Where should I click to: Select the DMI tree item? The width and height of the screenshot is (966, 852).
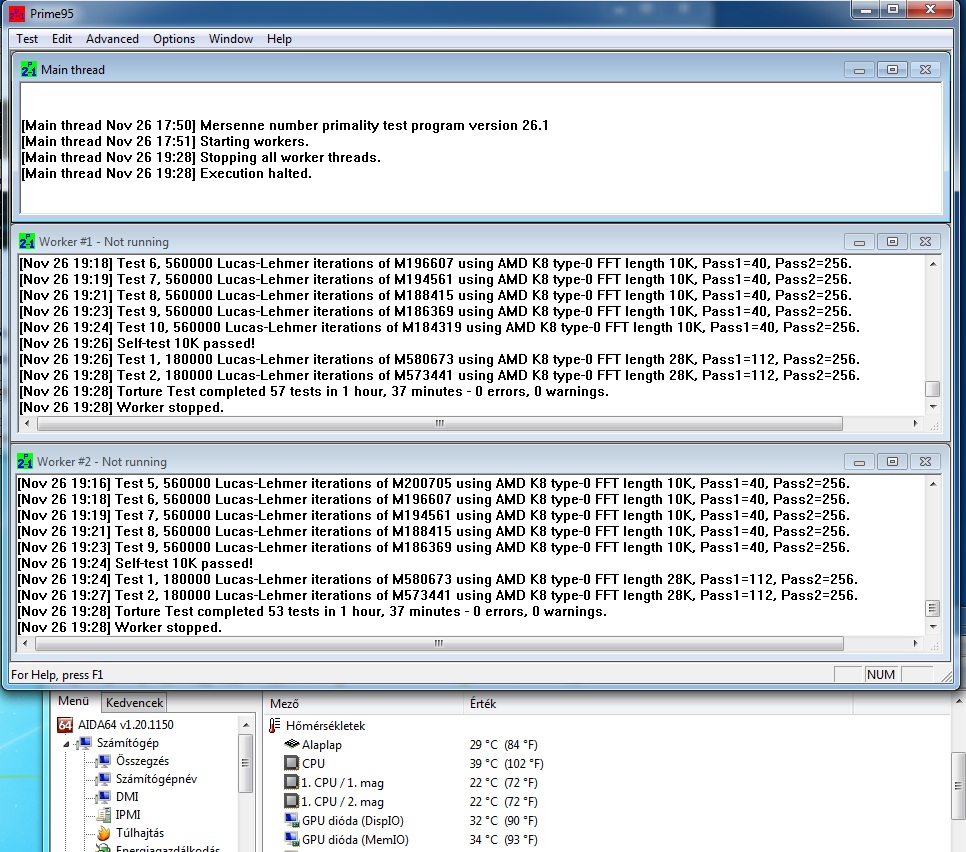127,797
